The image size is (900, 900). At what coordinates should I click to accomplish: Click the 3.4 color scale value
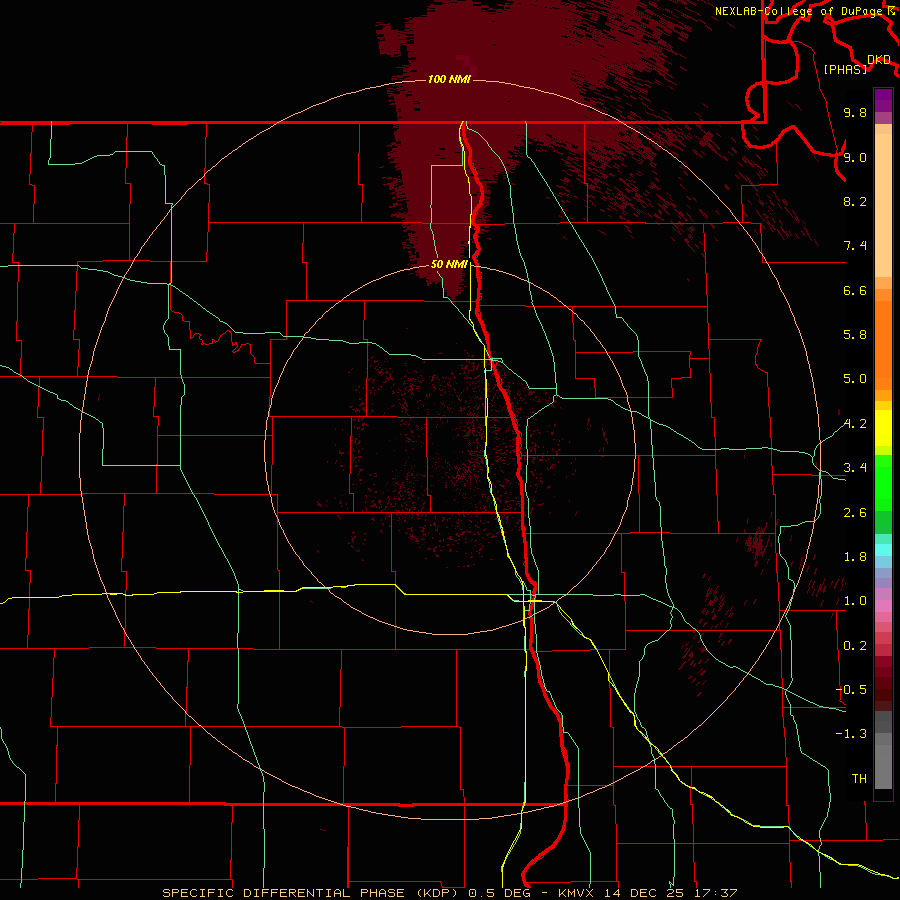click(855, 468)
